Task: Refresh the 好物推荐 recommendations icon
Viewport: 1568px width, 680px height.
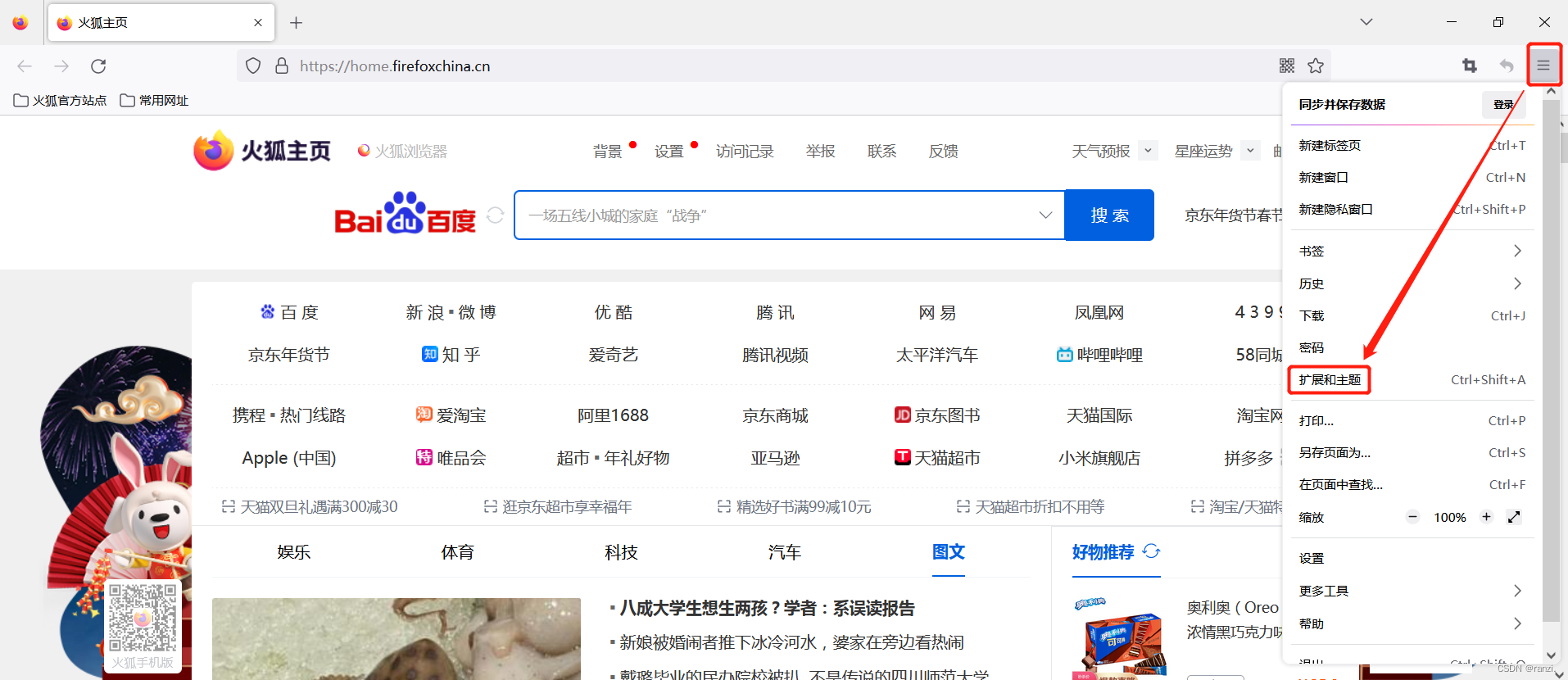Action: tap(1151, 551)
